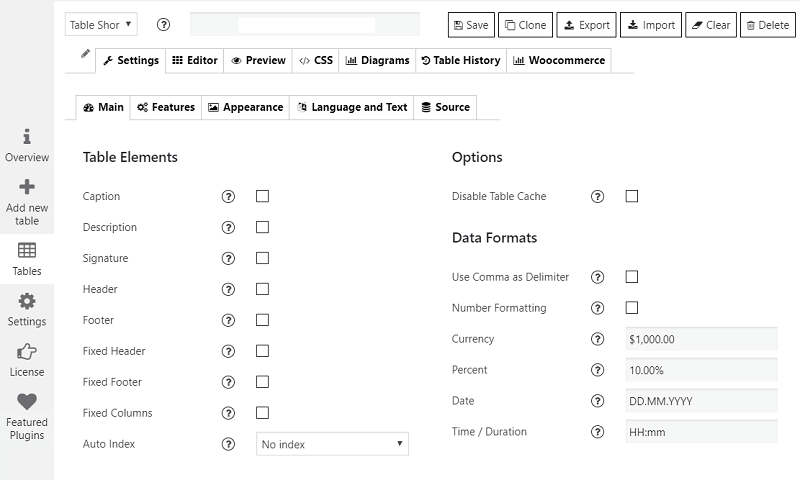Click help icon next to Caption
Image resolution: width=800 pixels, height=480 pixels.
pos(228,197)
